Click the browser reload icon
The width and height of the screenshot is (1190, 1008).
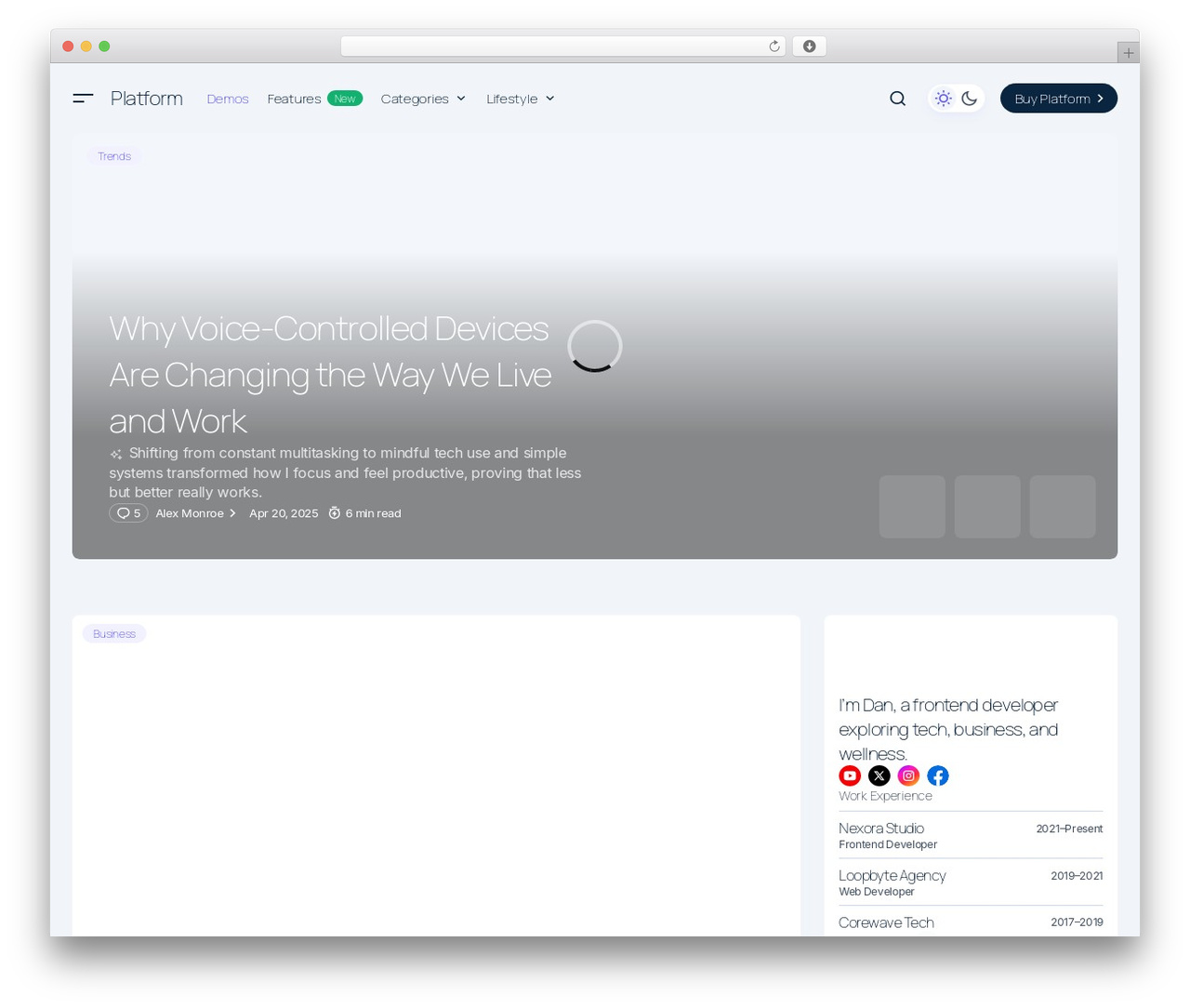773,46
